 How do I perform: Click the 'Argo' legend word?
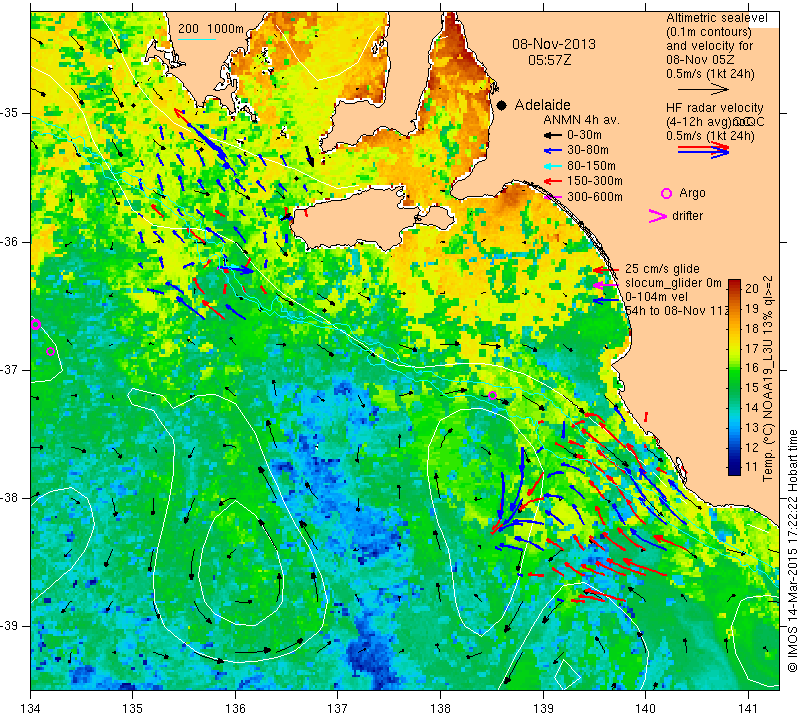[692, 193]
